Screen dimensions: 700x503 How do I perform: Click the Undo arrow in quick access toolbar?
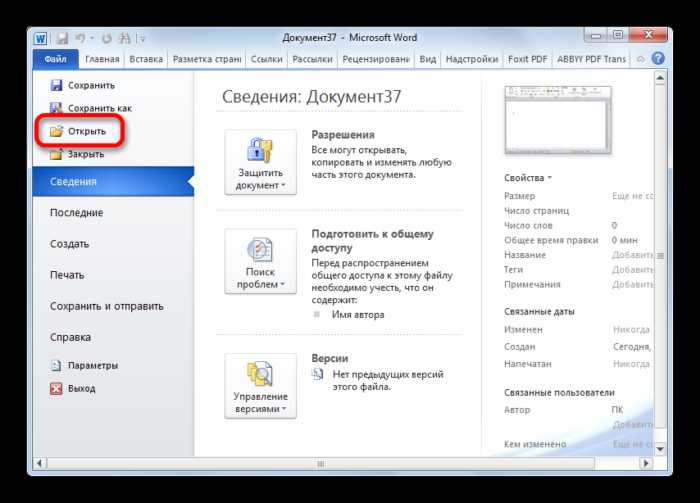pyautogui.click(x=80, y=38)
